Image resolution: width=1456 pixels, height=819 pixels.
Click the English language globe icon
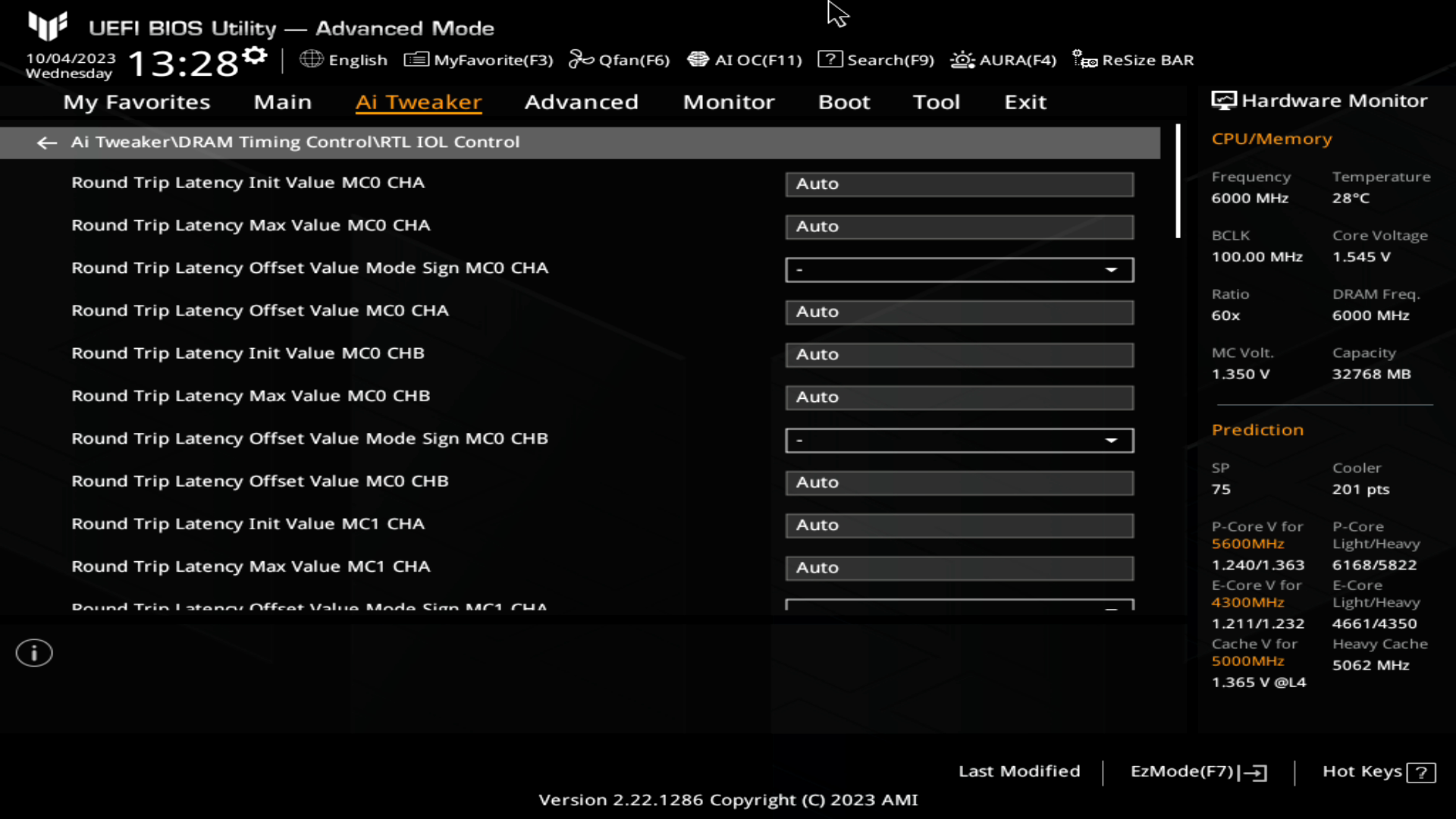311,59
